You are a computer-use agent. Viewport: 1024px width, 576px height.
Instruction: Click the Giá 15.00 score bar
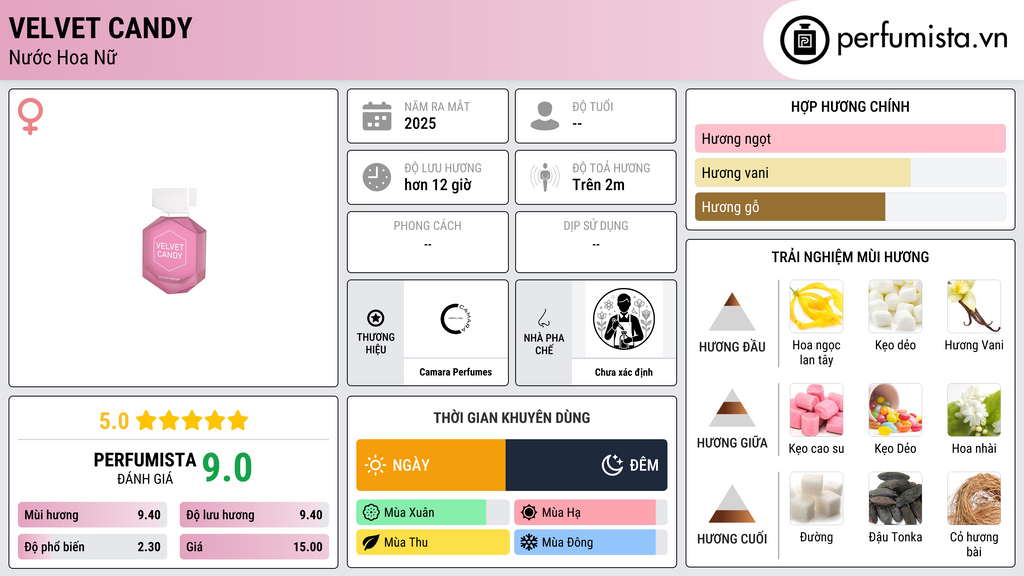click(x=254, y=547)
